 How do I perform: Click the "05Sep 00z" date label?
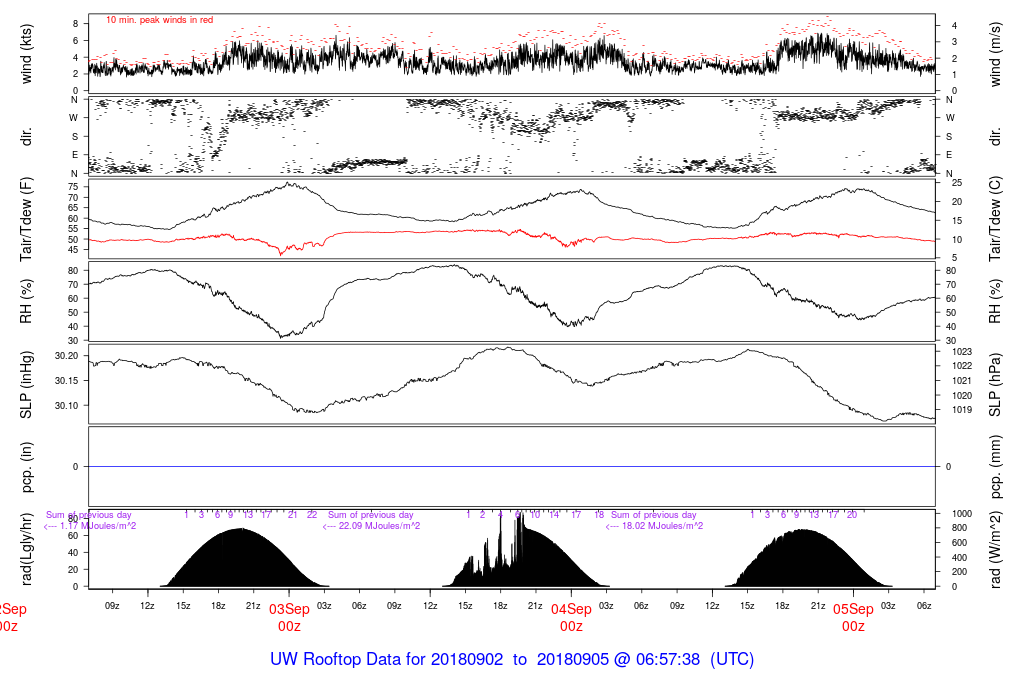[854, 618]
